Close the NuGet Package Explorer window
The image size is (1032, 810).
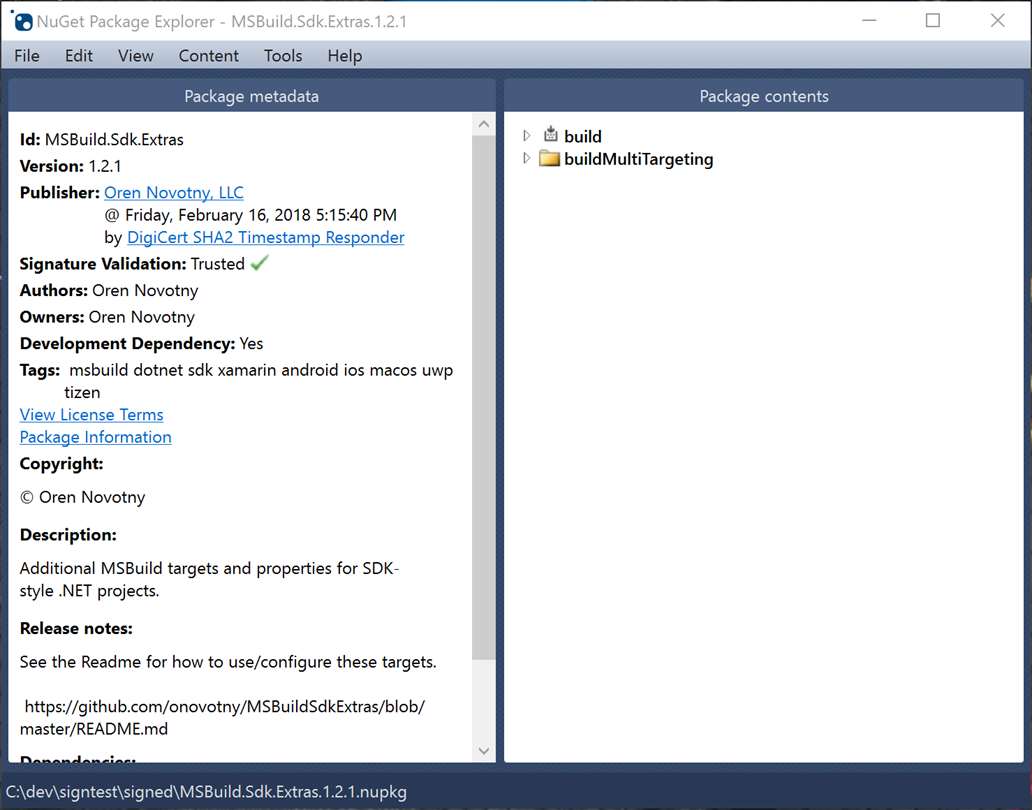pyautogui.click(x=998, y=20)
